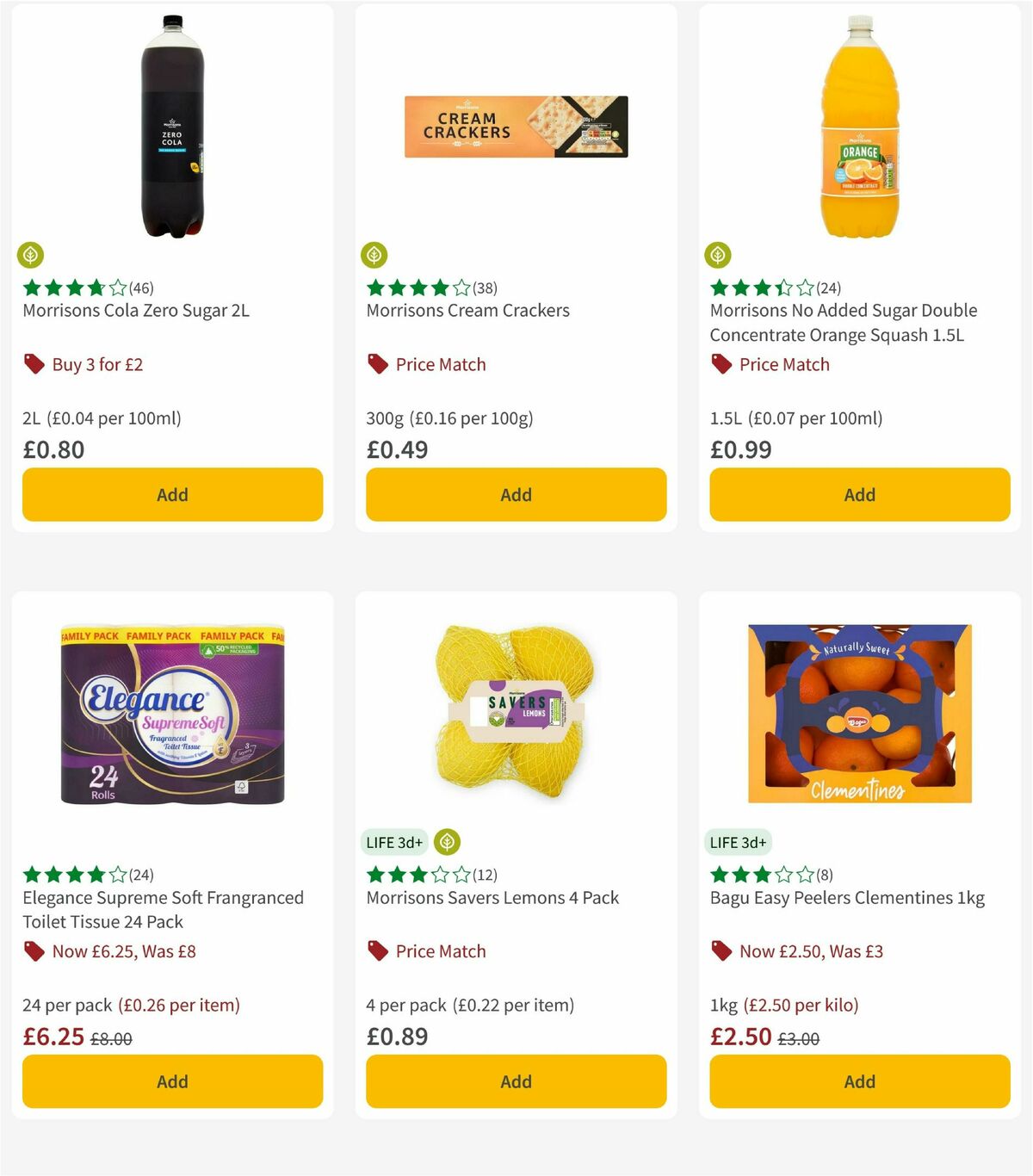Screen dimensions: 1033x1176
Task: Click the Price Match label on the orange squash
Action: tap(784, 364)
